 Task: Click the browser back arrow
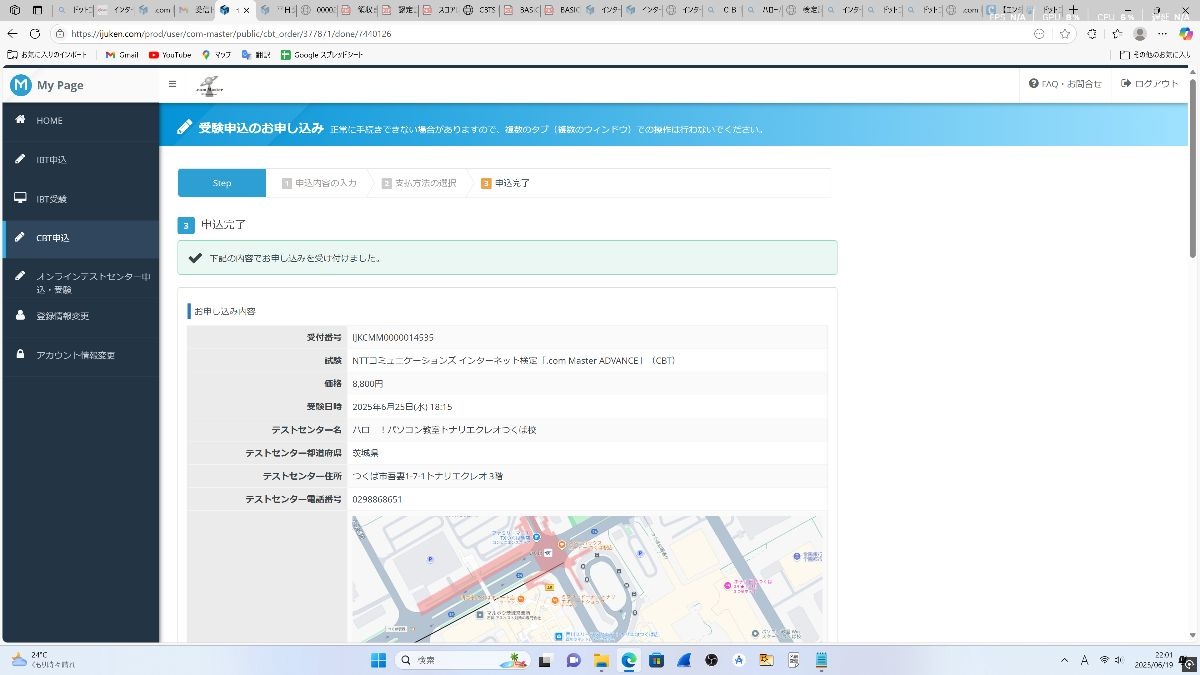13,33
